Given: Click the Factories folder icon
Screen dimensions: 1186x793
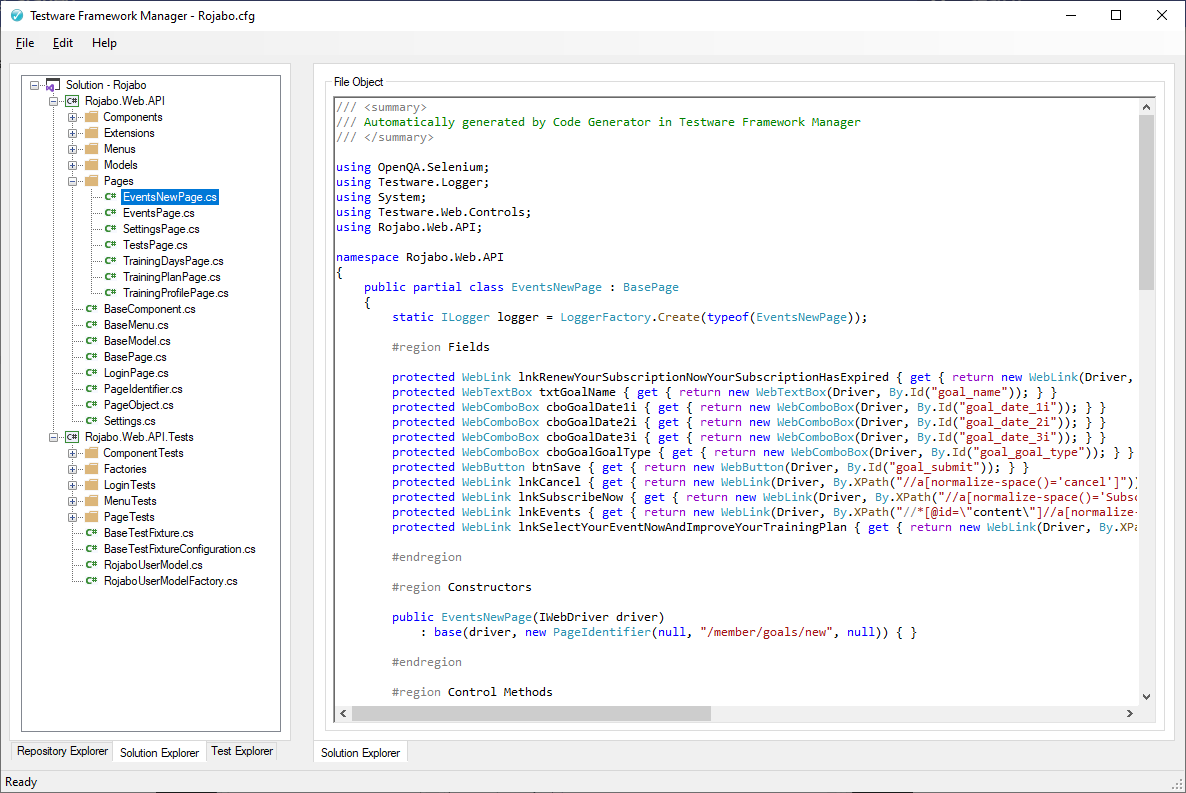Looking at the screenshot, I should 92,468.
